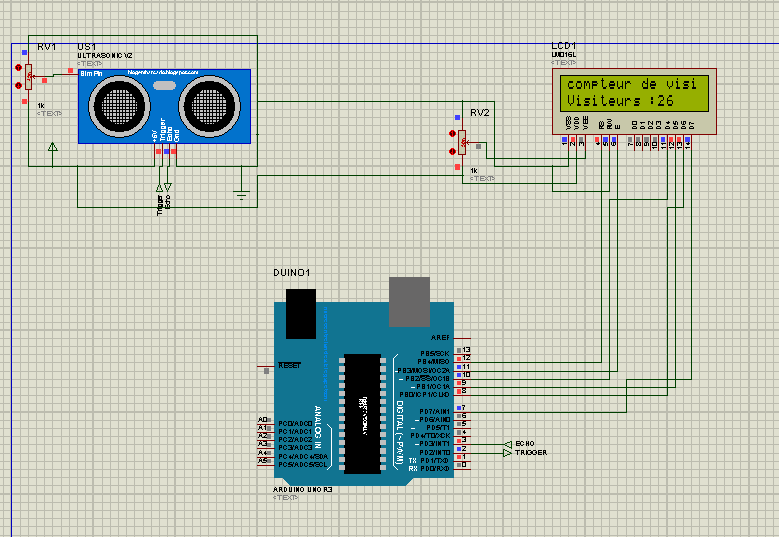Click the Arduino RESET pin
The image size is (779, 537).
point(288,366)
